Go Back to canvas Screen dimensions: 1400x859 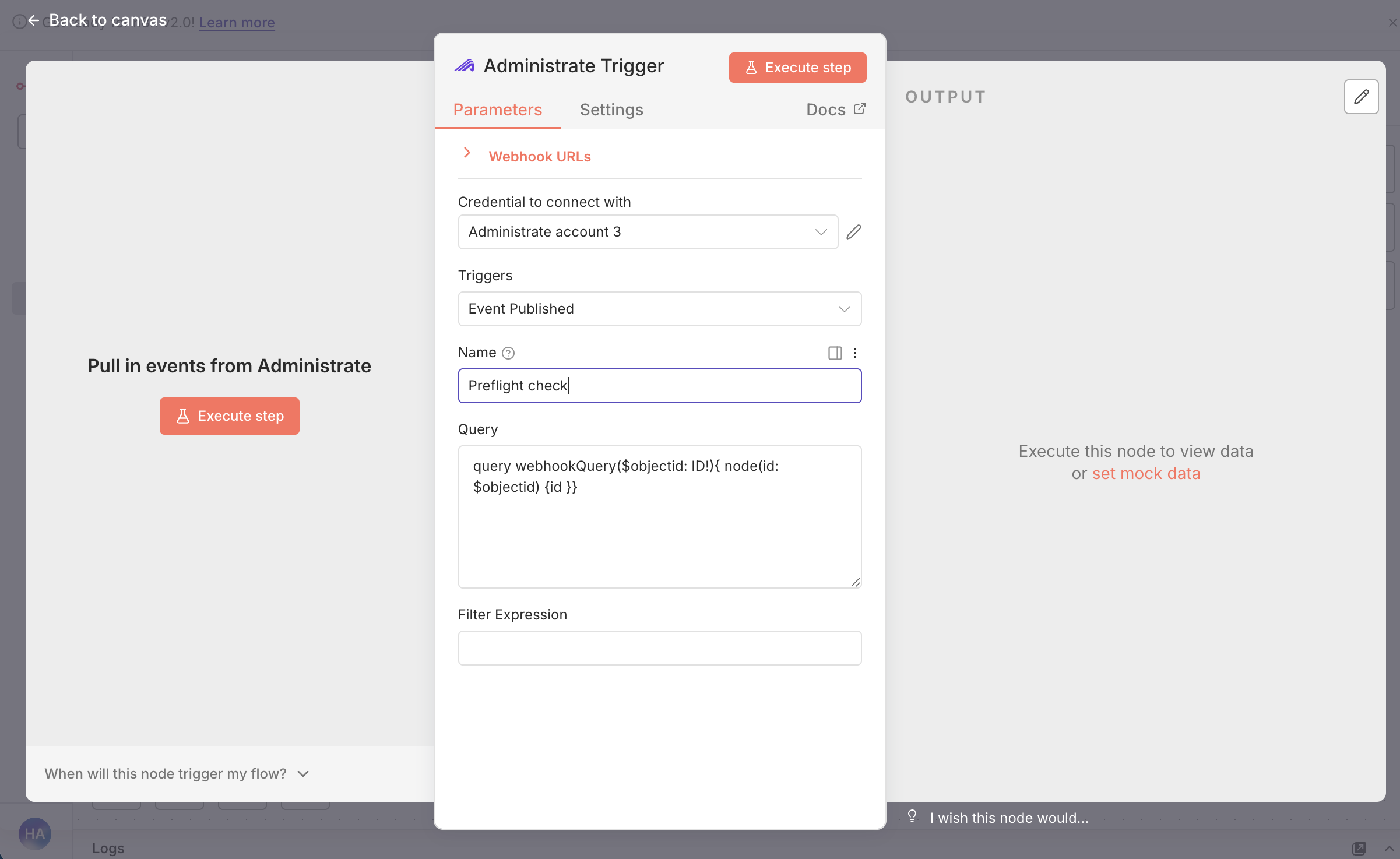pos(97,20)
